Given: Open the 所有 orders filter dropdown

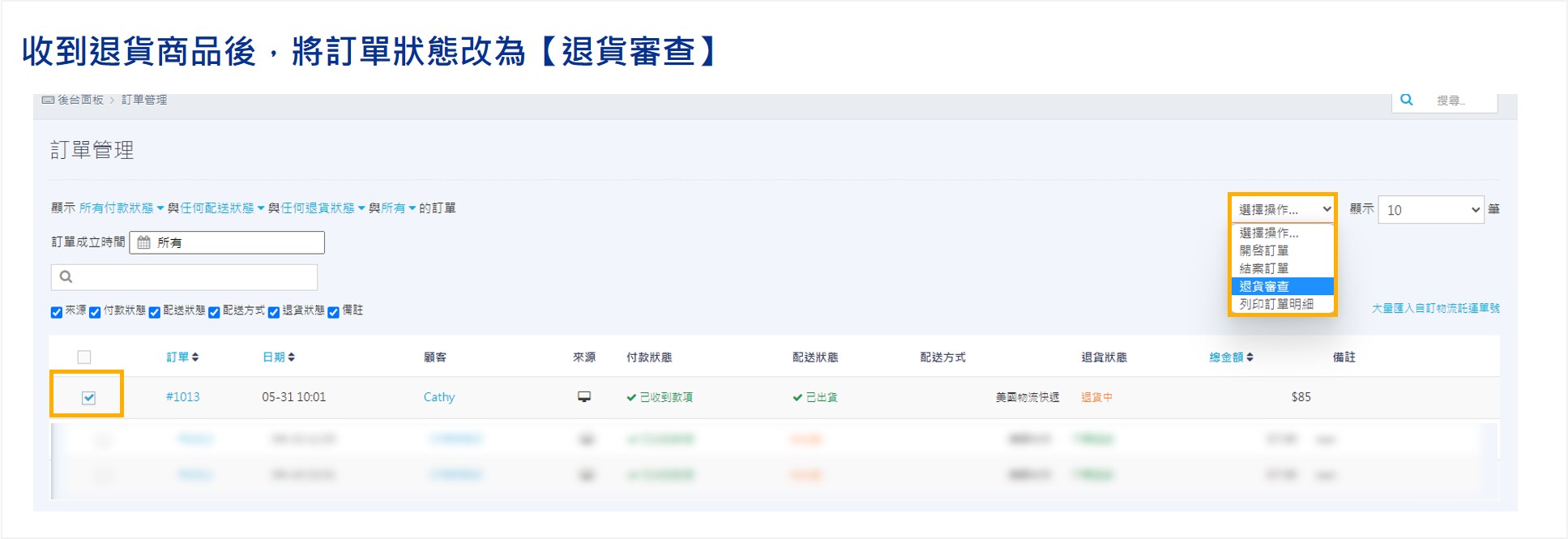Looking at the screenshot, I should [x=399, y=208].
